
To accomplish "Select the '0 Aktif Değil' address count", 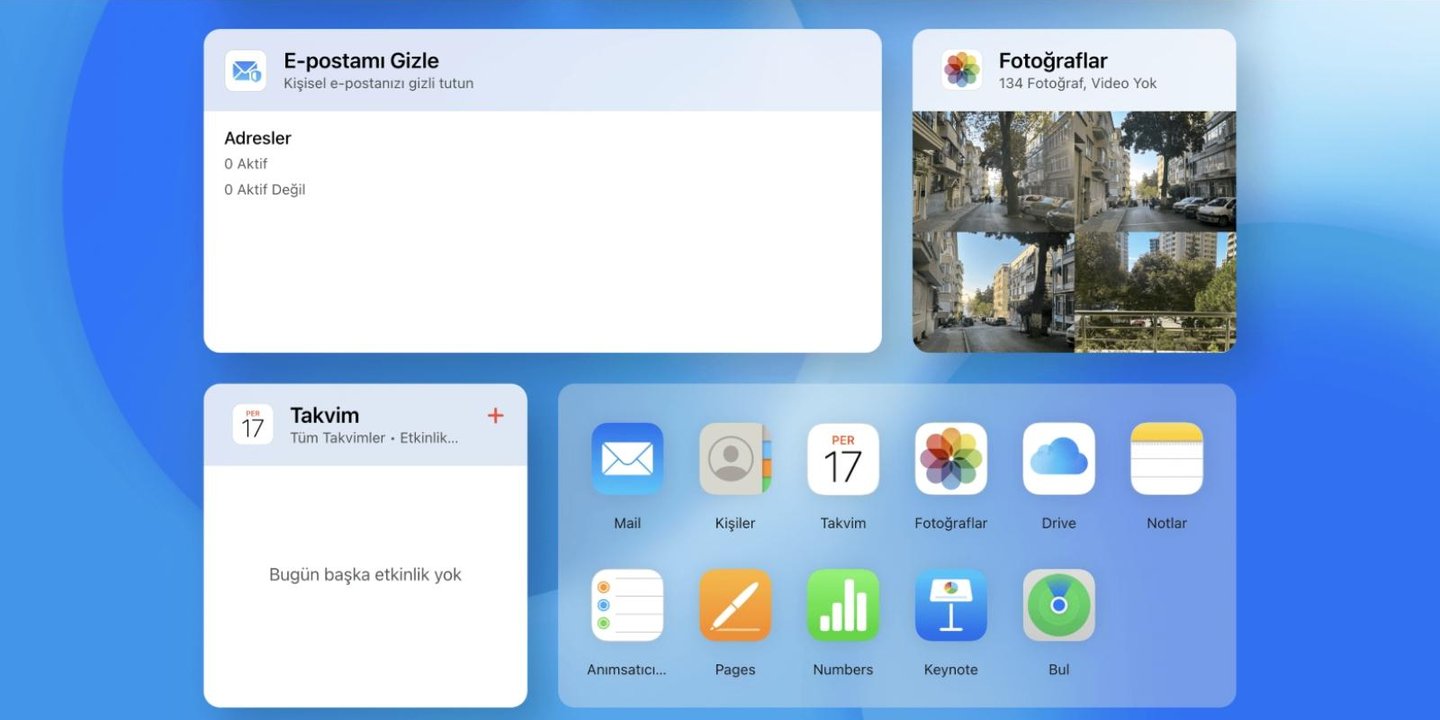I will tap(265, 190).
